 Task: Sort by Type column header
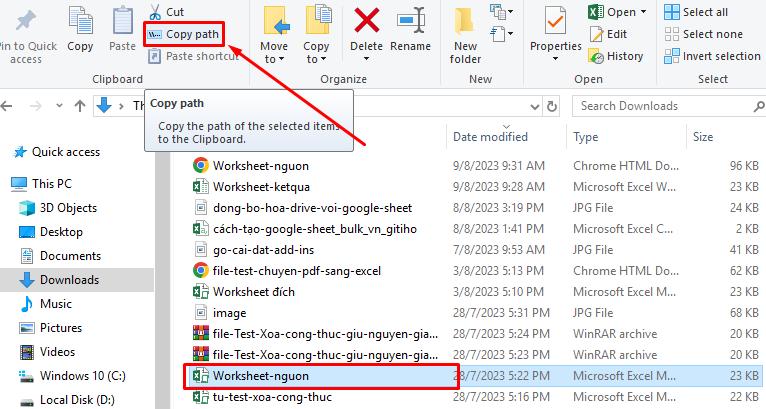[x=626, y=137]
